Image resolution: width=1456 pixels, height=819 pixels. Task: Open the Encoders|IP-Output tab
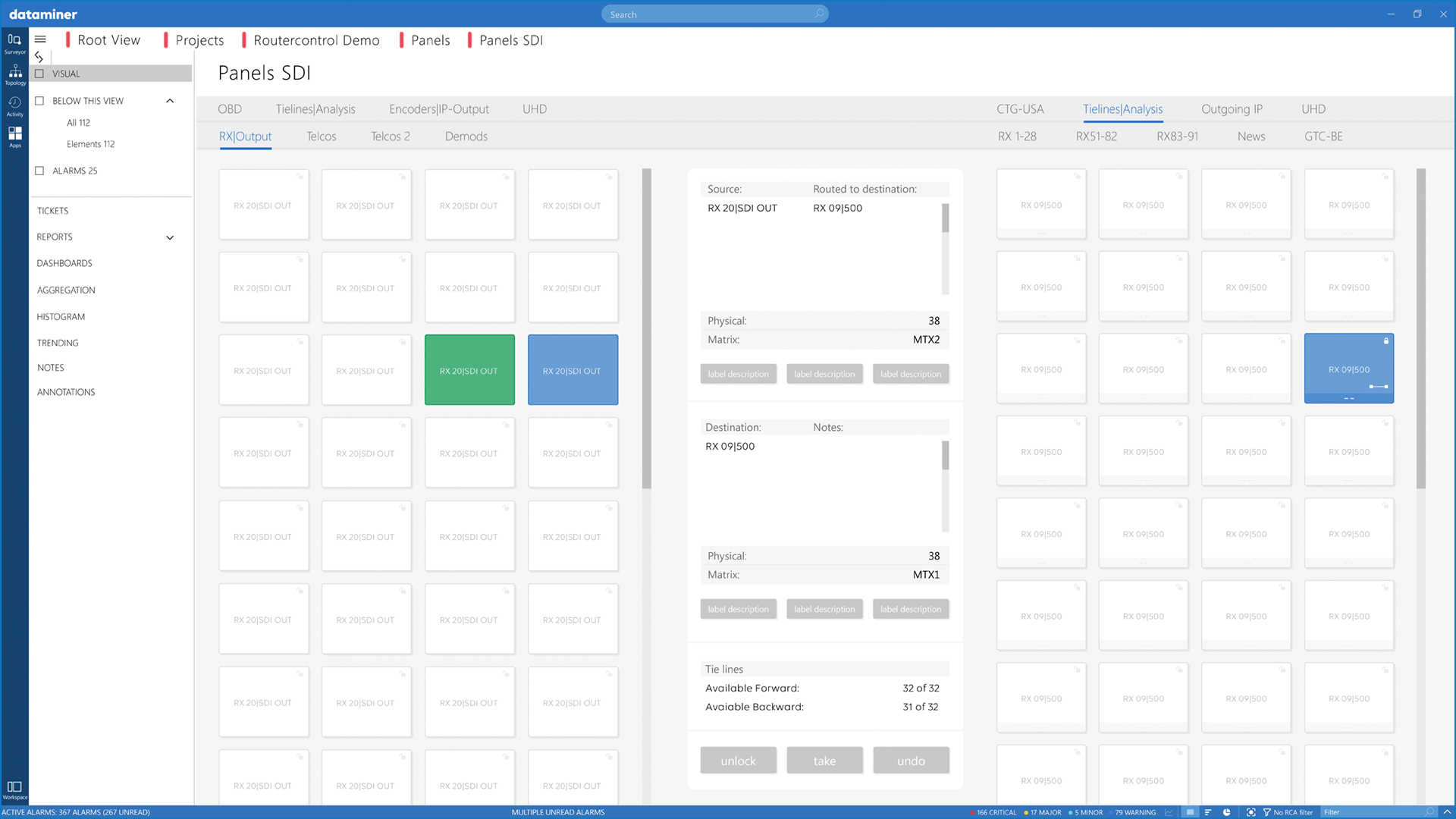[439, 109]
